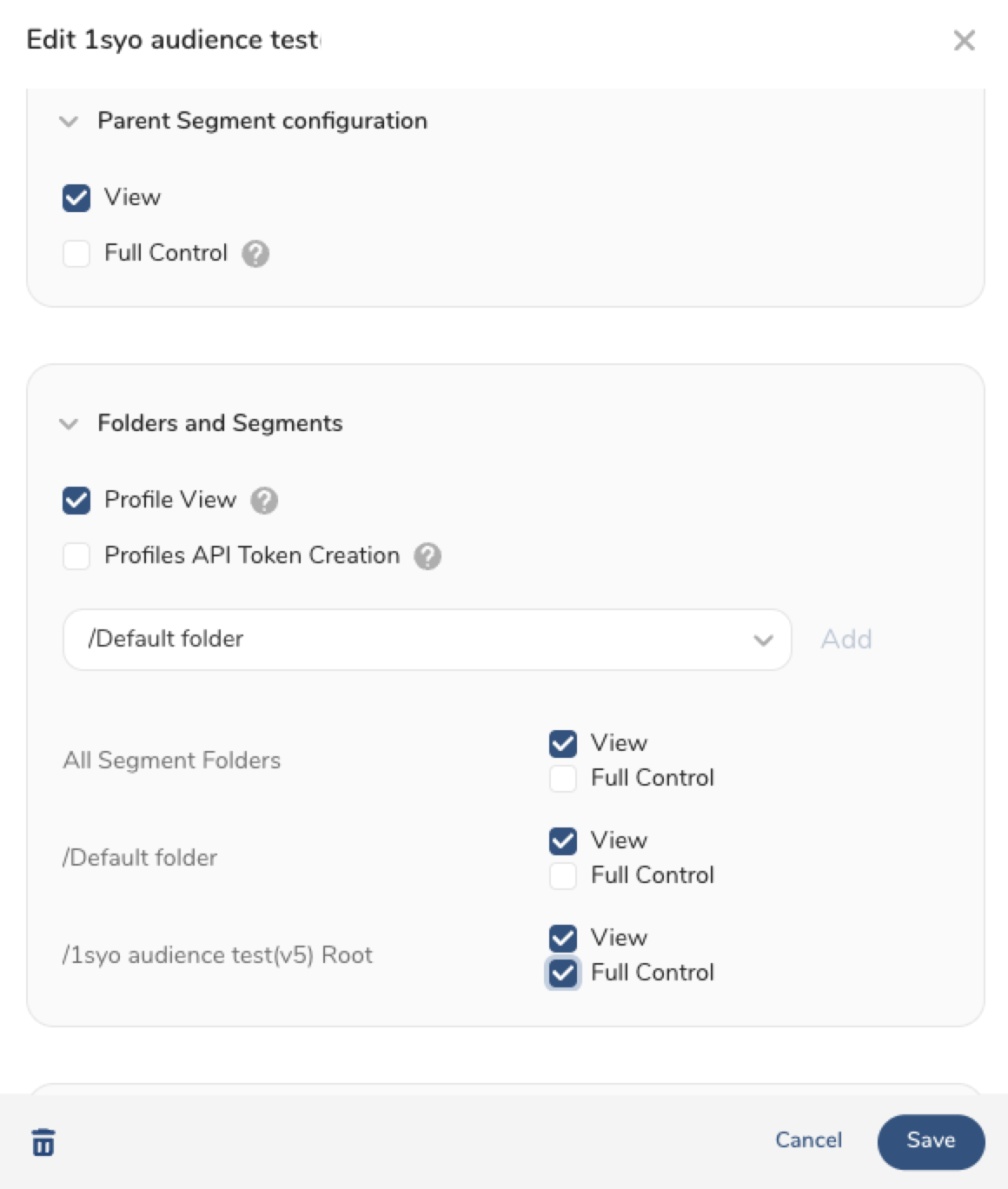Click help icon beside Full Control
This screenshot has height=1189, width=1008.
point(255,254)
